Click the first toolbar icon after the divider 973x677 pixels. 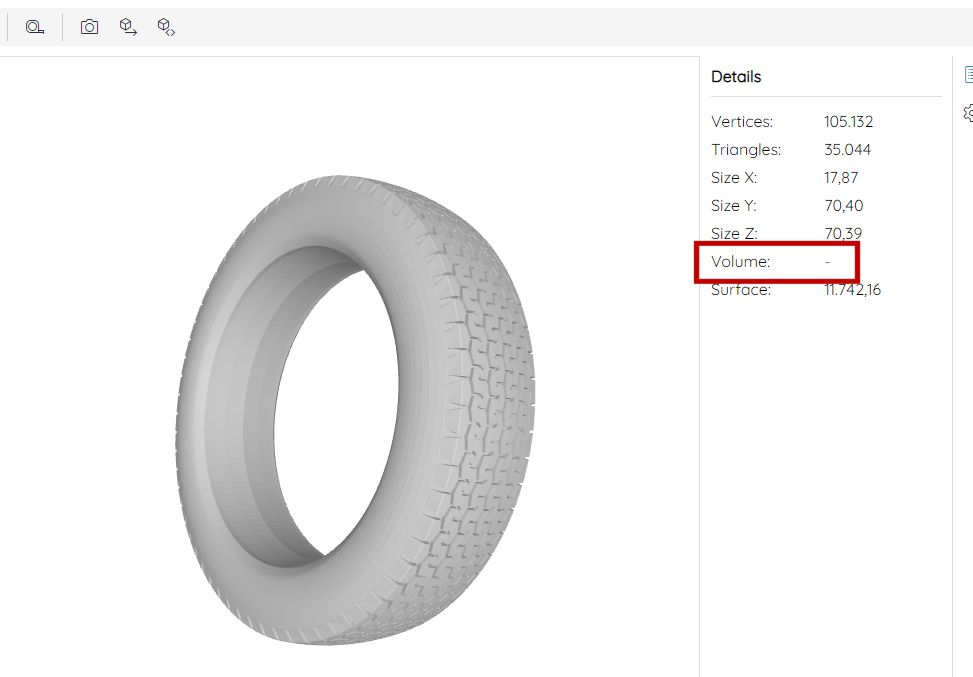tap(89, 27)
